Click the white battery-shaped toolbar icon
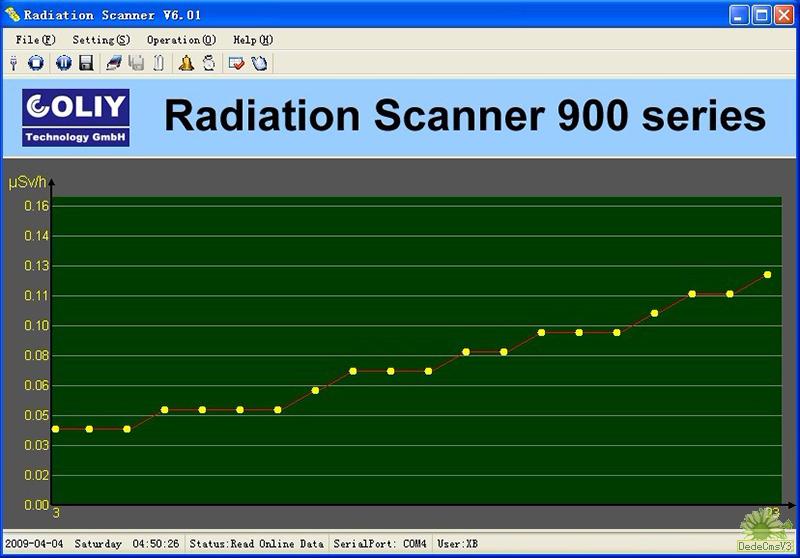 [158, 63]
